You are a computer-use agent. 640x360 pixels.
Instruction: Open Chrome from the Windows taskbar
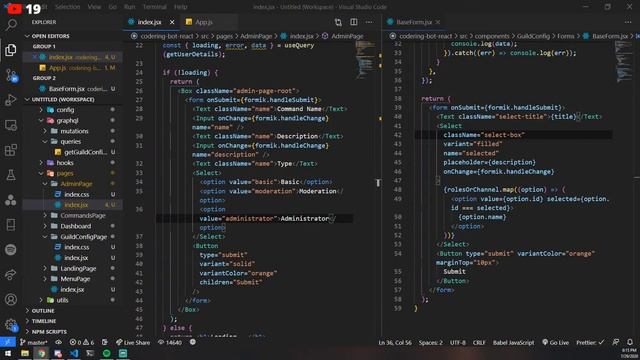tap(41, 353)
